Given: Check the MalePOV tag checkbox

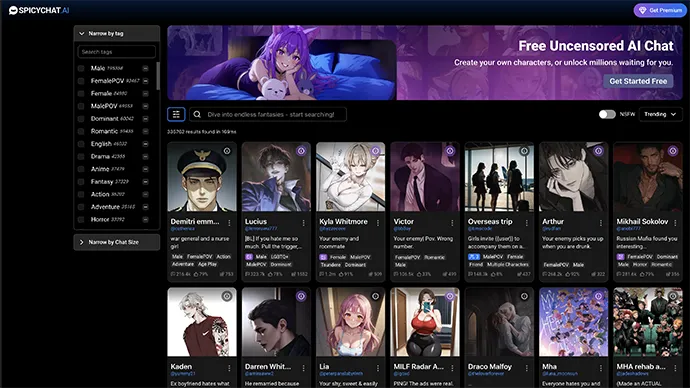Looking at the screenshot, I should 81,106.
